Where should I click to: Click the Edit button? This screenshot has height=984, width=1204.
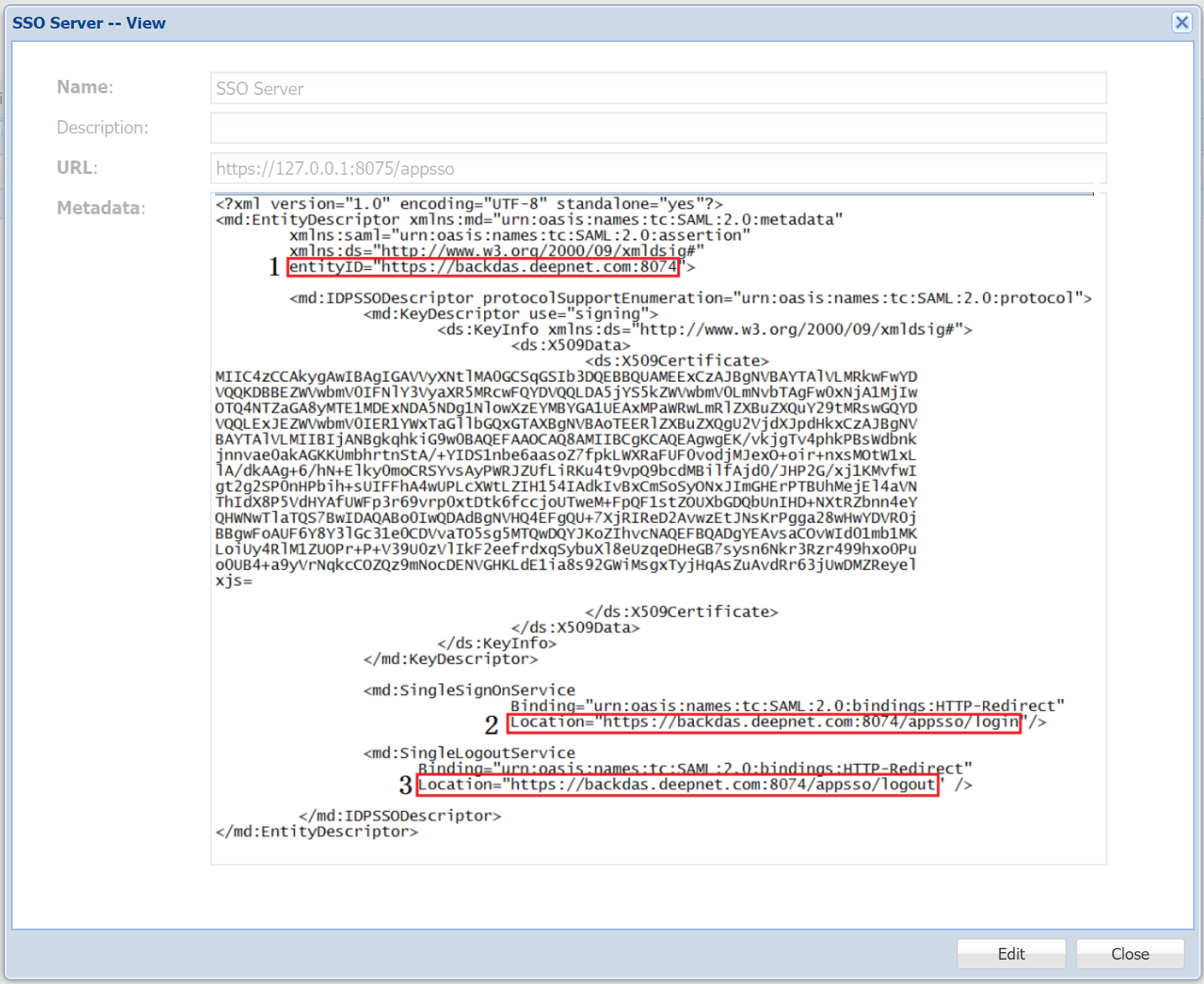pyautogui.click(x=1011, y=954)
